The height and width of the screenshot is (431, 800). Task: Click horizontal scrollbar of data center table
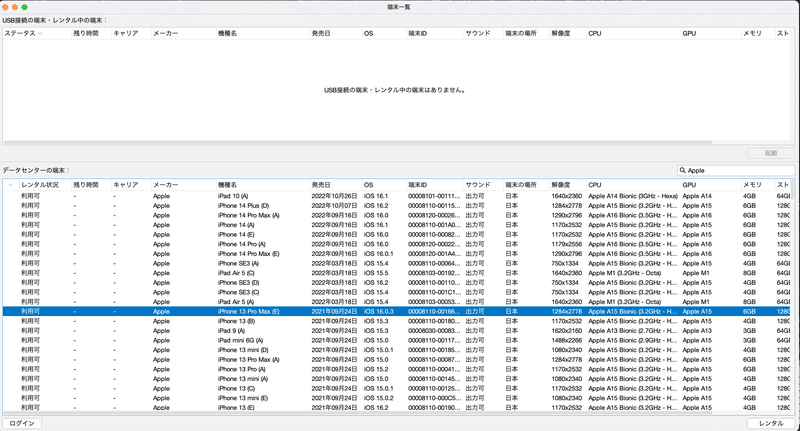point(357,413)
